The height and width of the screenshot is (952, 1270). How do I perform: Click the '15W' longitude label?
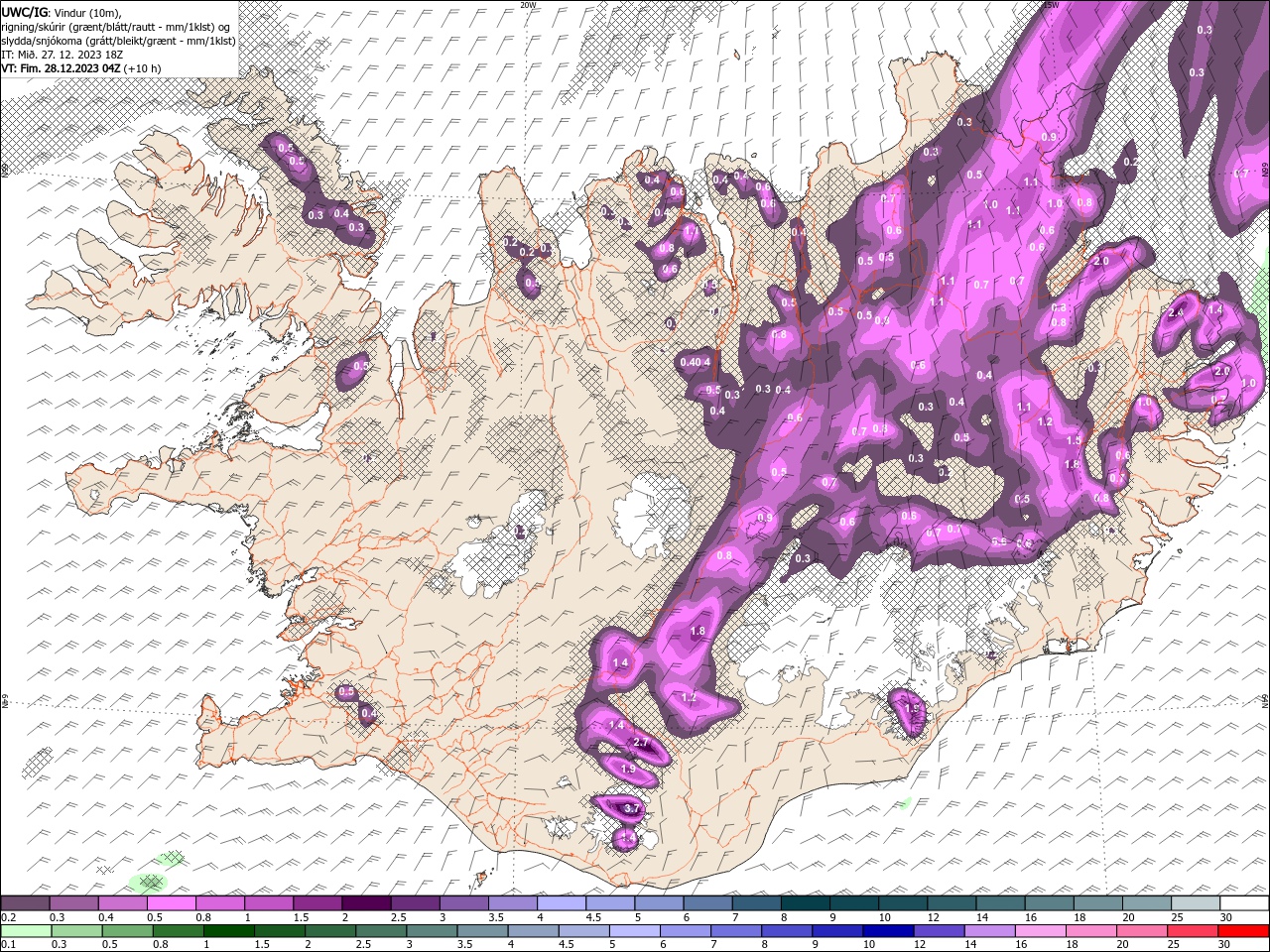(x=1051, y=5)
